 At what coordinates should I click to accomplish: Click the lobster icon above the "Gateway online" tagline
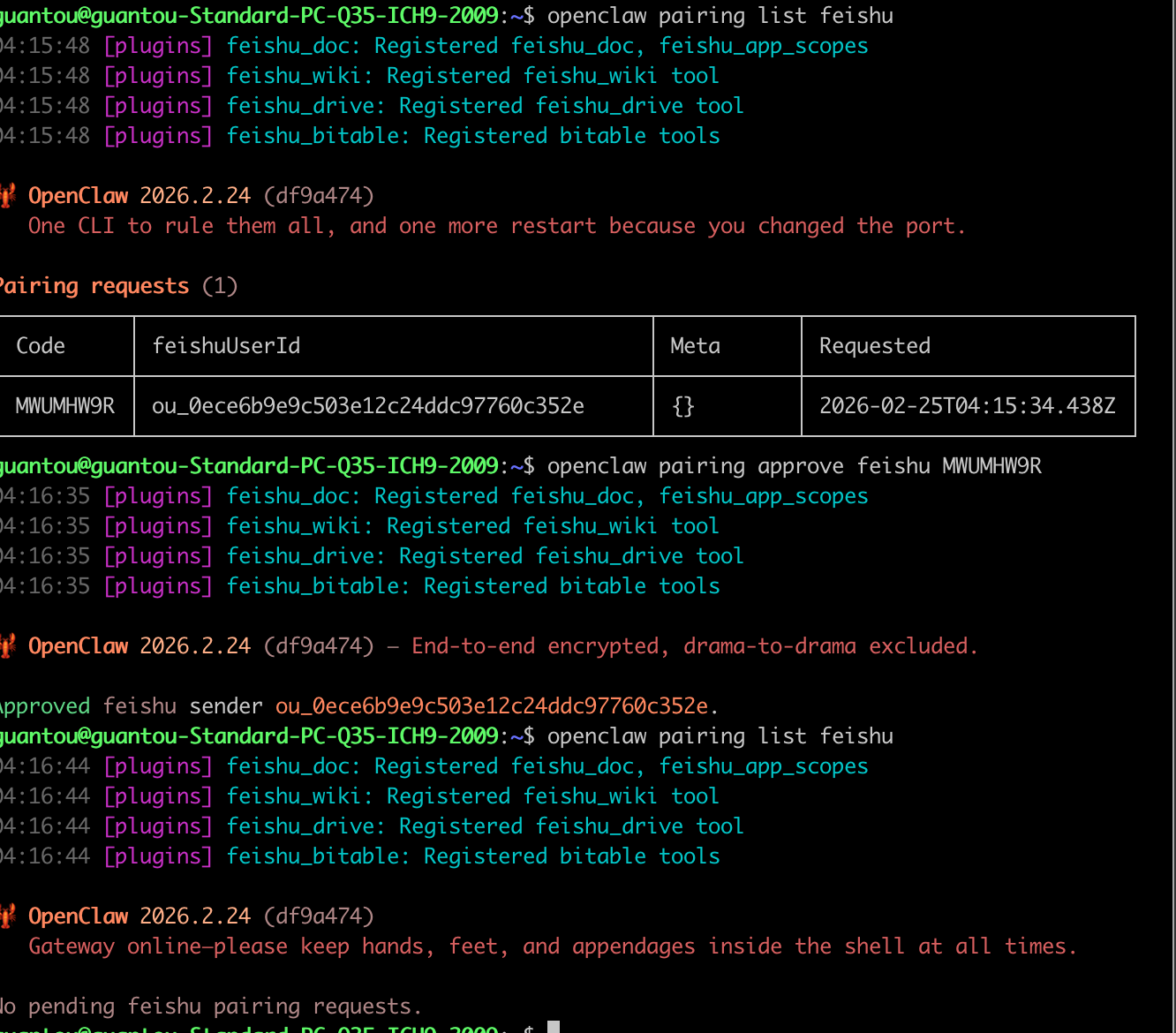pos(7,916)
